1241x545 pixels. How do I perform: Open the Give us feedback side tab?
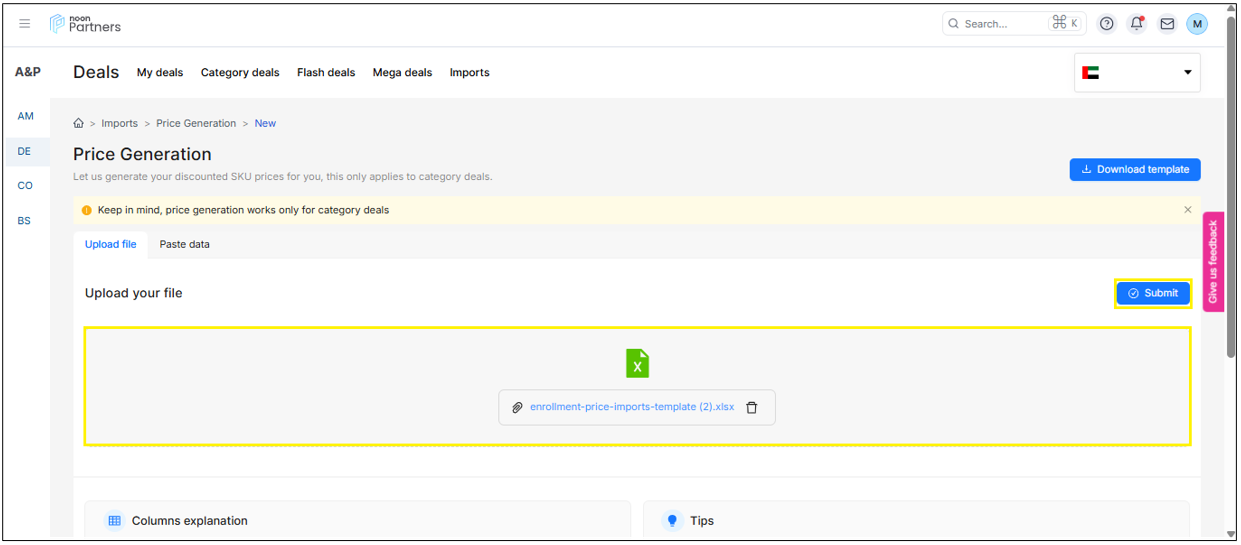click(1212, 262)
